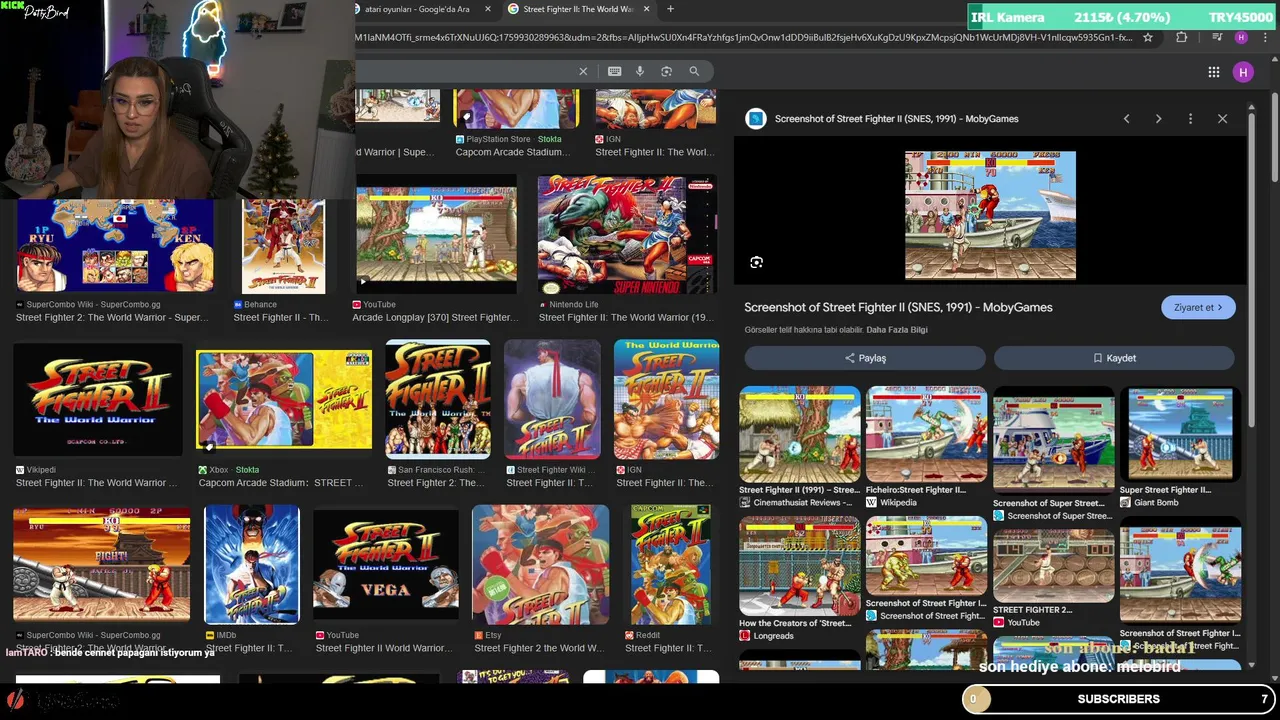Open the Chrome three-dot menu

[x=1265, y=37]
